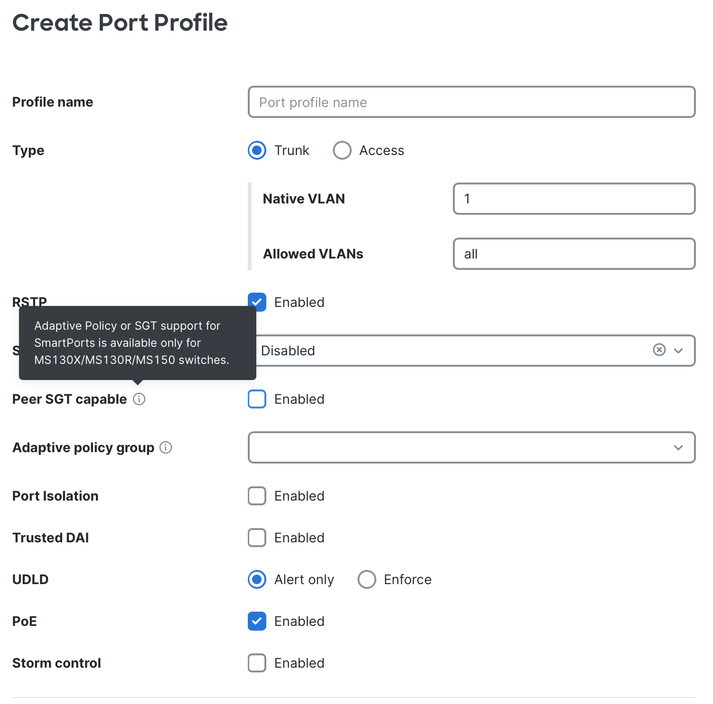The width and height of the screenshot is (713, 704).
Task: Enable the Peer SGT capable checkbox
Action: pyautogui.click(x=257, y=399)
